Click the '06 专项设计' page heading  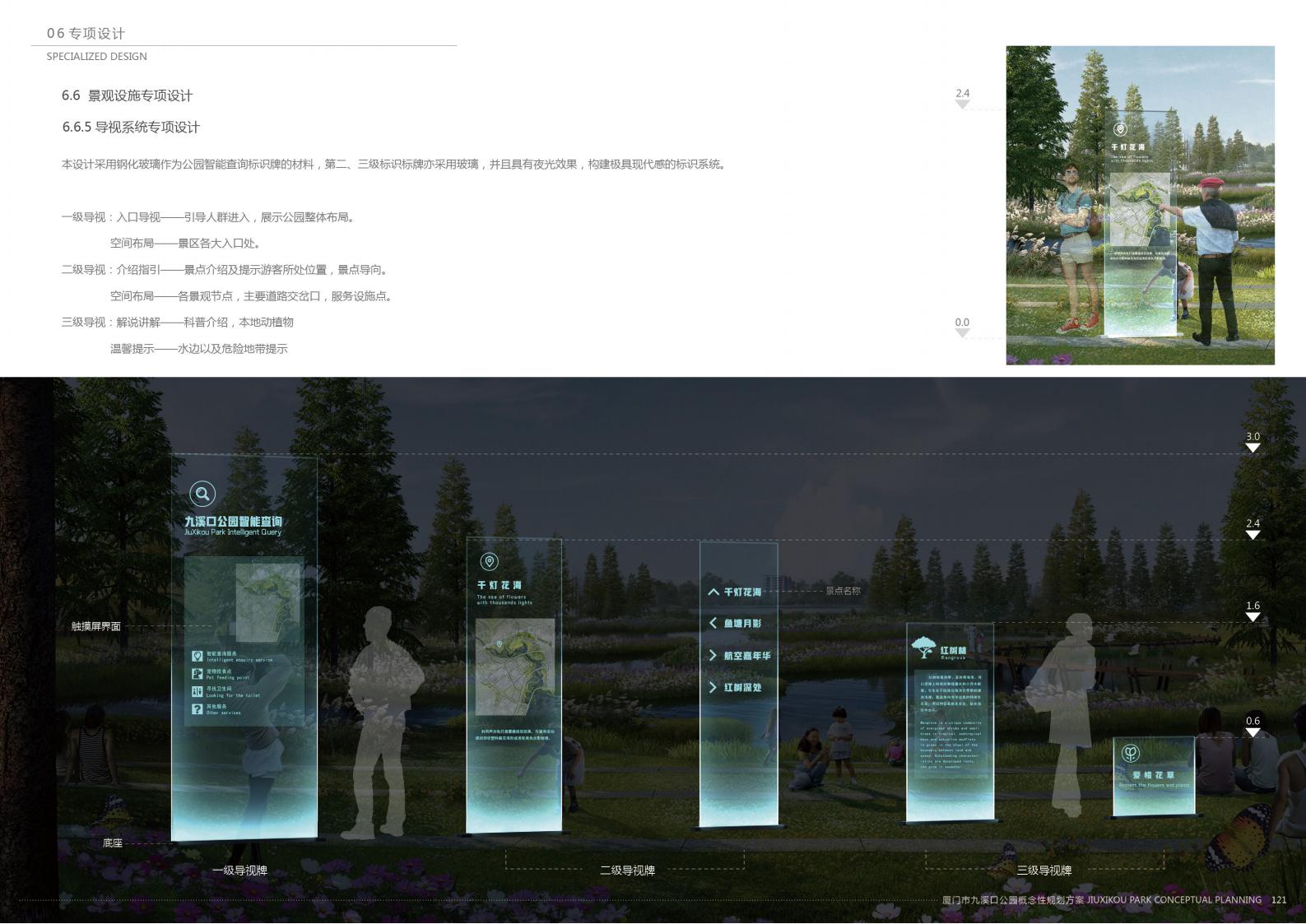coord(86,33)
